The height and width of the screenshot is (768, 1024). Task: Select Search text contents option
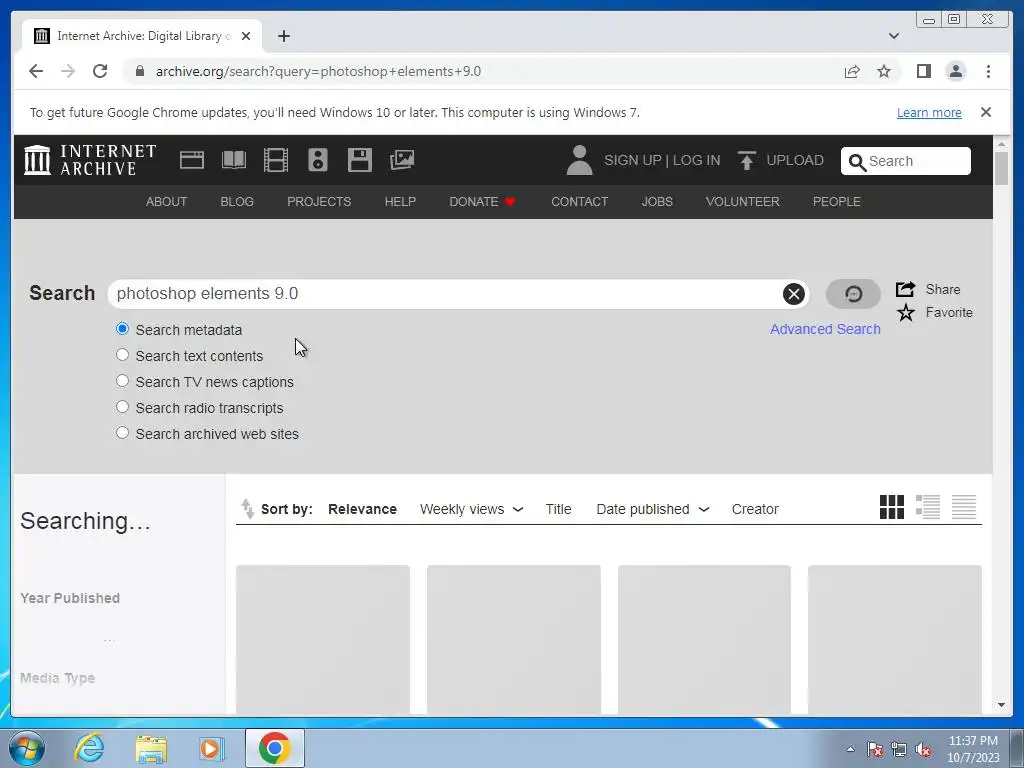122,355
